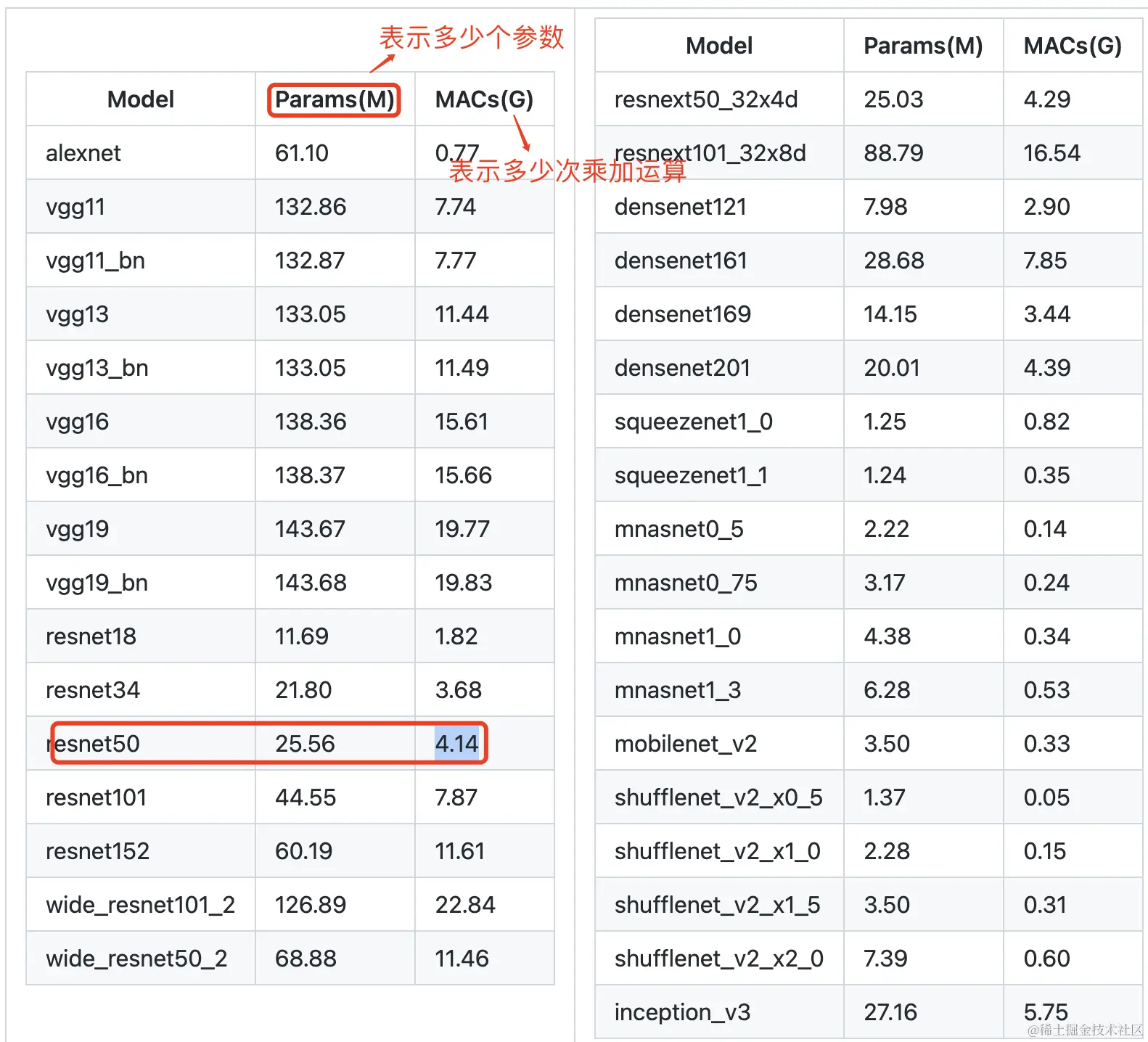The height and width of the screenshot is (1042, 1148).
Task: Click the mnasnet1_3 model name
Action: click(677, 691)
